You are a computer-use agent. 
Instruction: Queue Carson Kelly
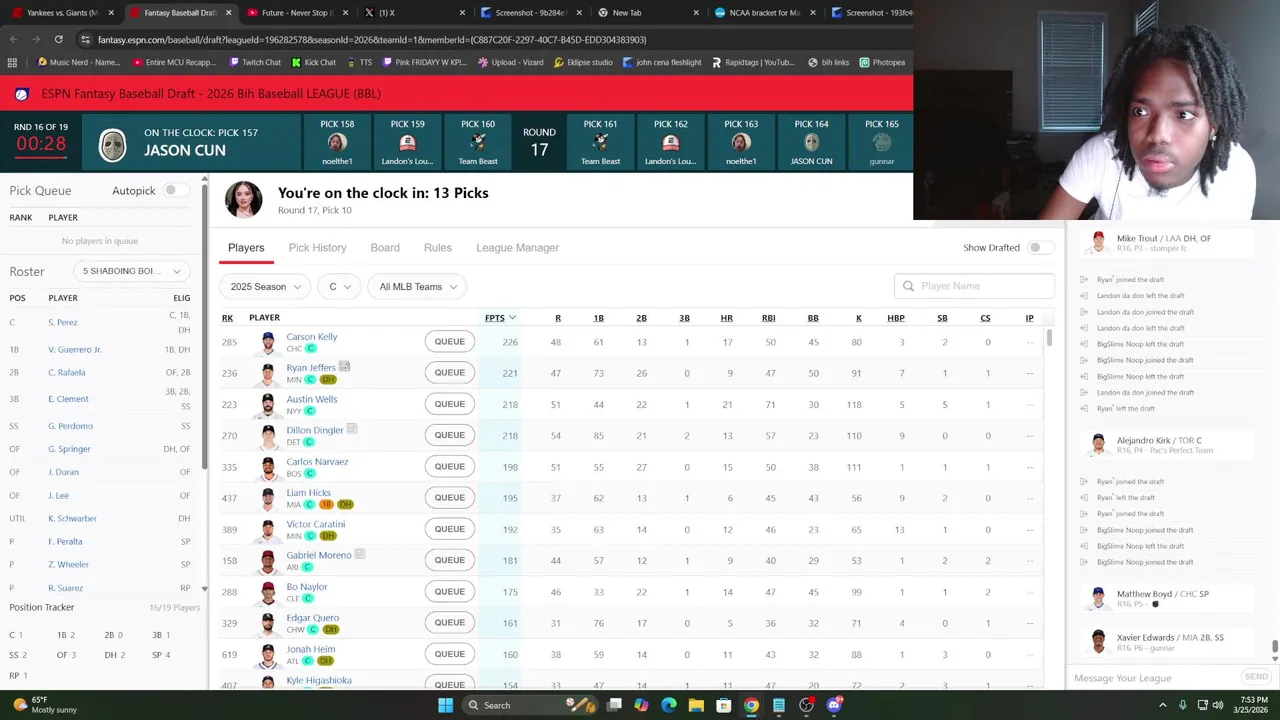pos(449,342)
